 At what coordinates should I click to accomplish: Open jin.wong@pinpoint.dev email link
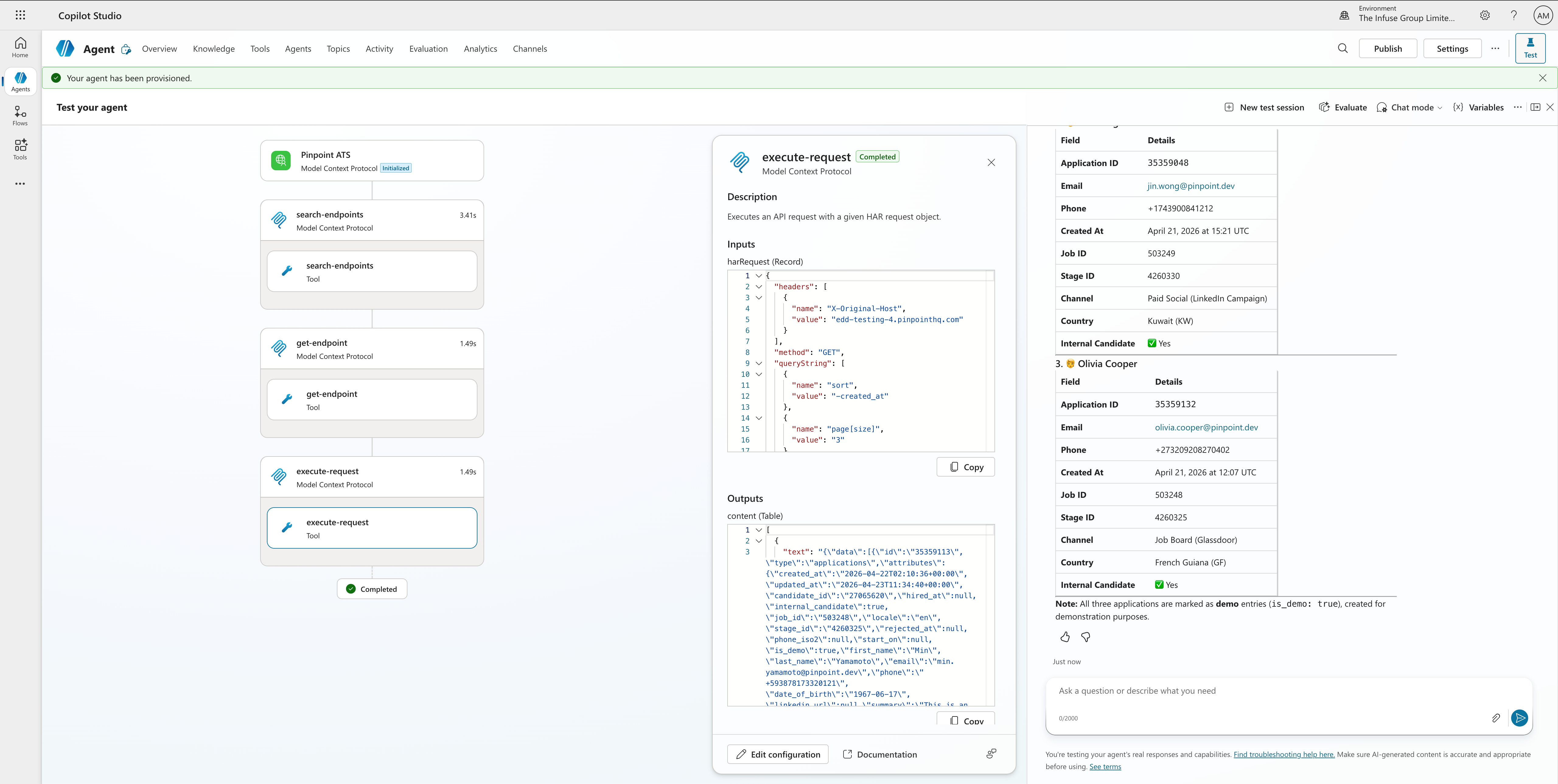point(1191,186)
